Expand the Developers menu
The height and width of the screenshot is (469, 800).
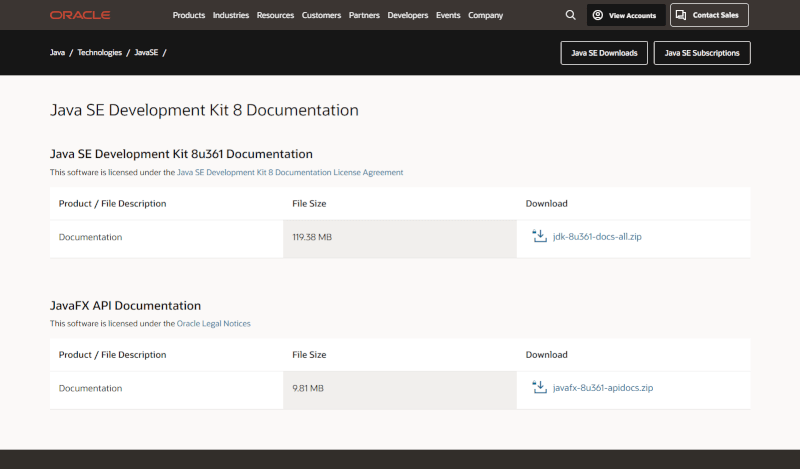pos(408,15)
